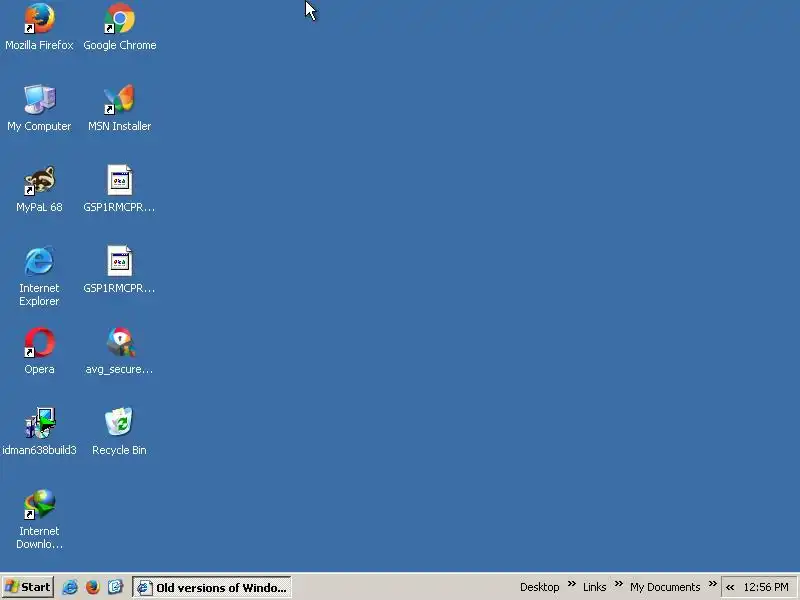The image size is (800, 600).
Task: Click the Desktop toolbar label on taskbar
Action: (539, 587)
